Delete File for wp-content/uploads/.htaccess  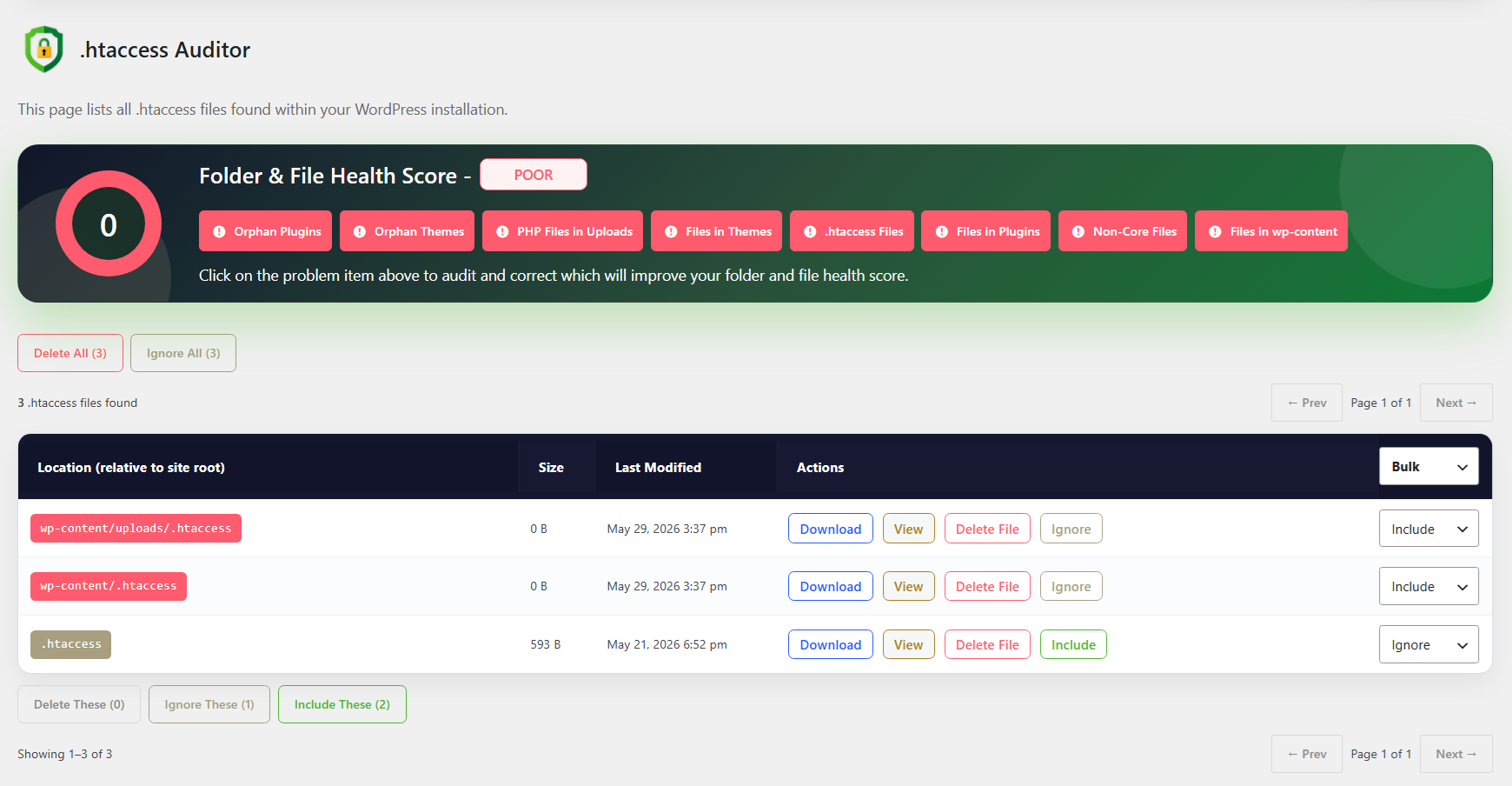tap(987, 529)
